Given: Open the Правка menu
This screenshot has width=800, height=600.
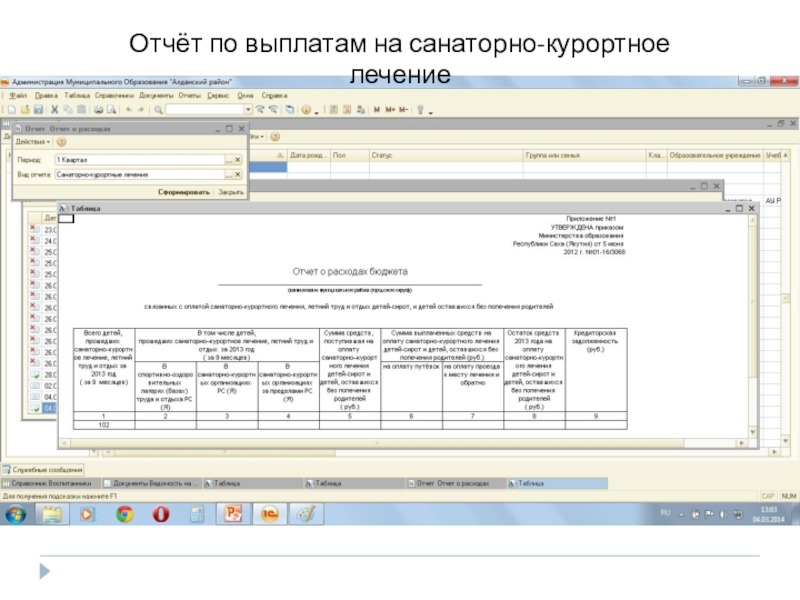Looking at the screenshot, I should click(46, 95).
